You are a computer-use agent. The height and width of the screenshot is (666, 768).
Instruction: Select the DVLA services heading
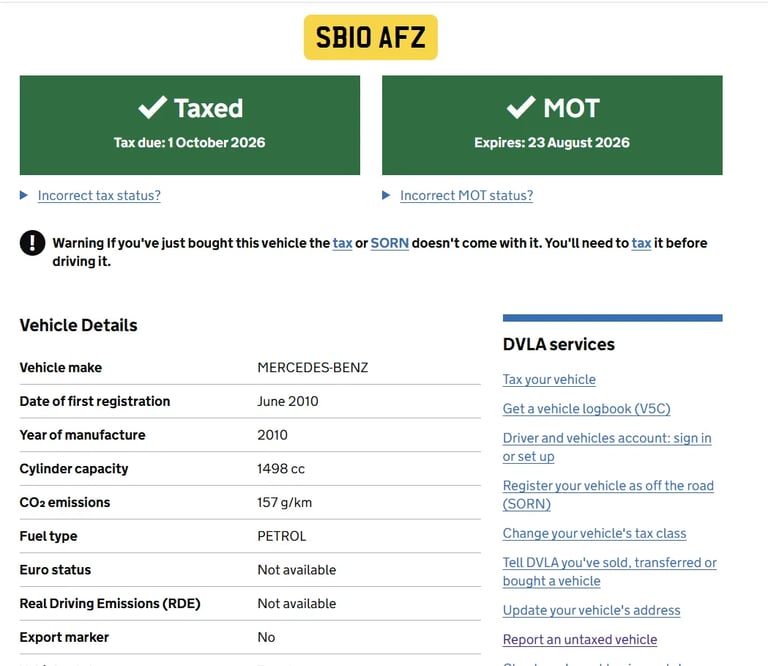(x=558, y=344)
